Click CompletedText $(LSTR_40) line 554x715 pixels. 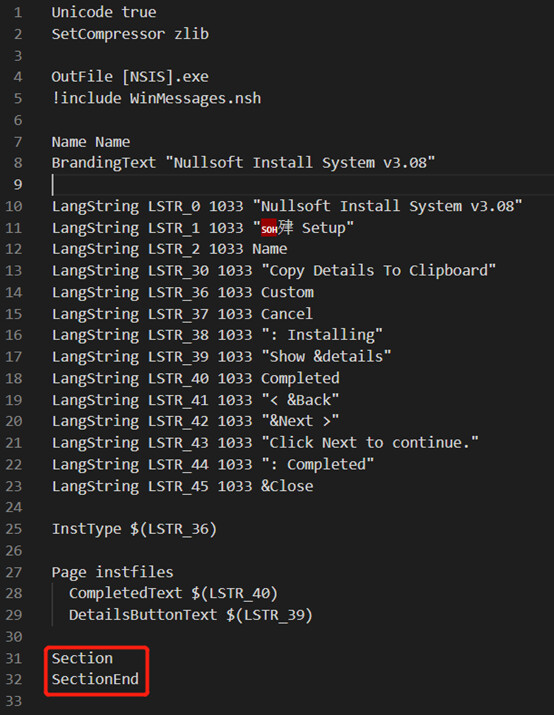[173, 593]
